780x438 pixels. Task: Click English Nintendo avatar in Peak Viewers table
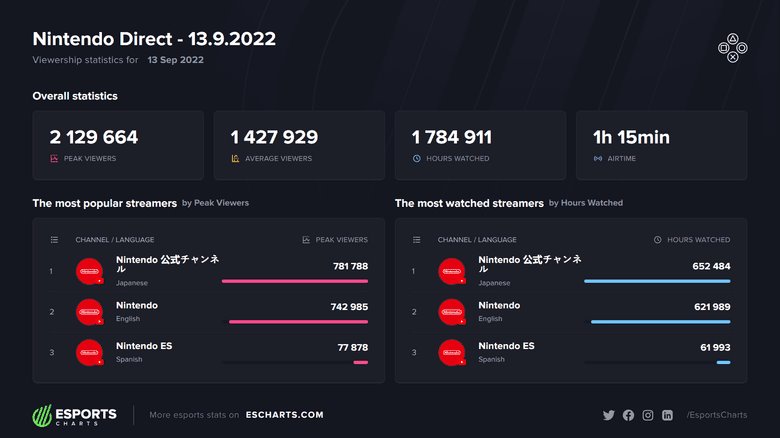[x=90, y=312]
